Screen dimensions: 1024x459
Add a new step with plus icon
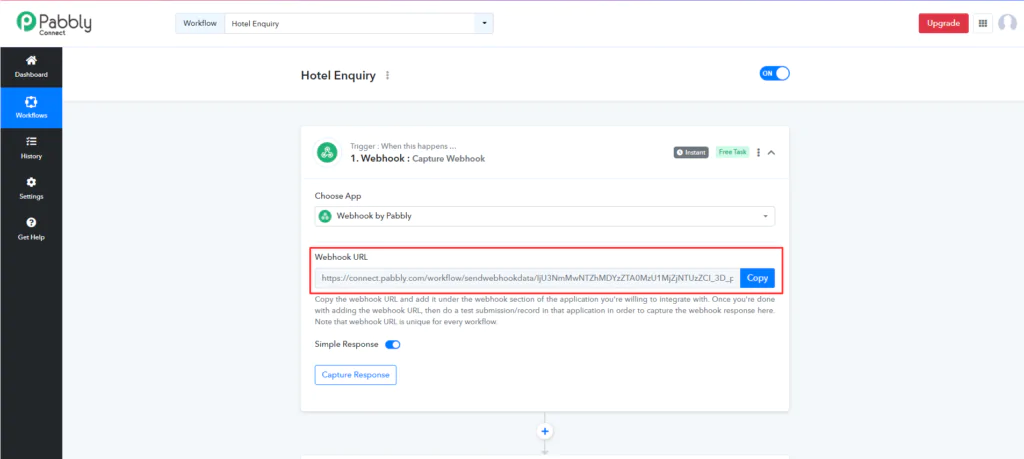pyautogui.click(x=545, y=432)
